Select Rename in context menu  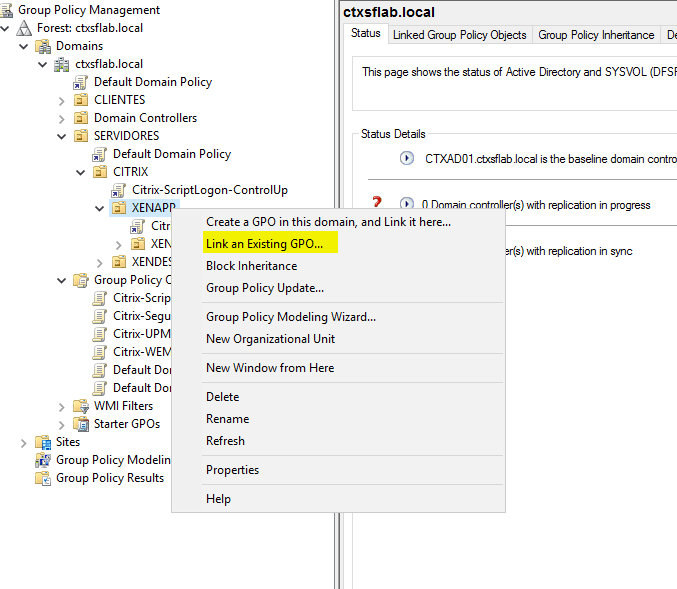pos(338,419)
